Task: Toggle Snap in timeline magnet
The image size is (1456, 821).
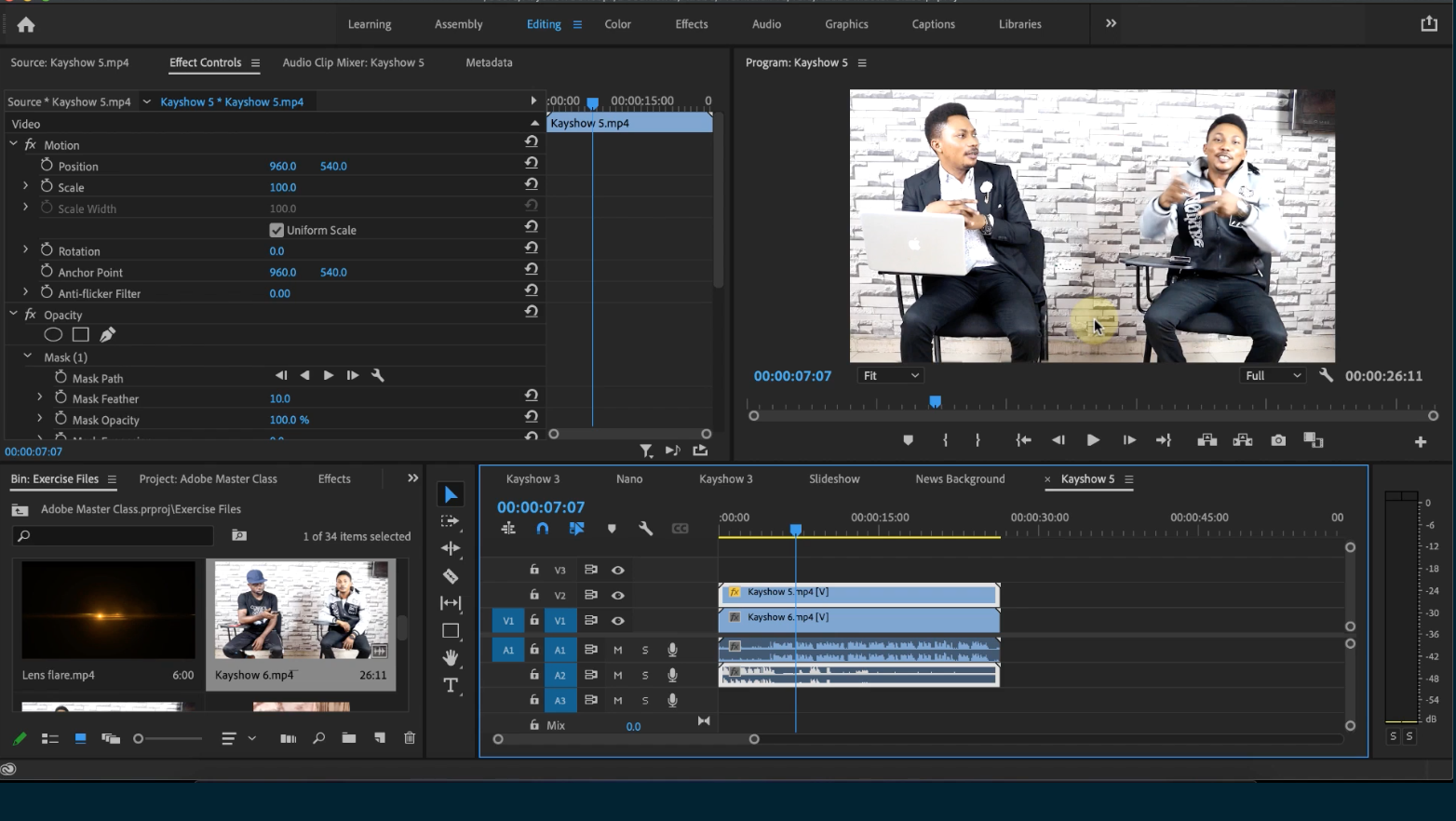Action: [543, 529]
